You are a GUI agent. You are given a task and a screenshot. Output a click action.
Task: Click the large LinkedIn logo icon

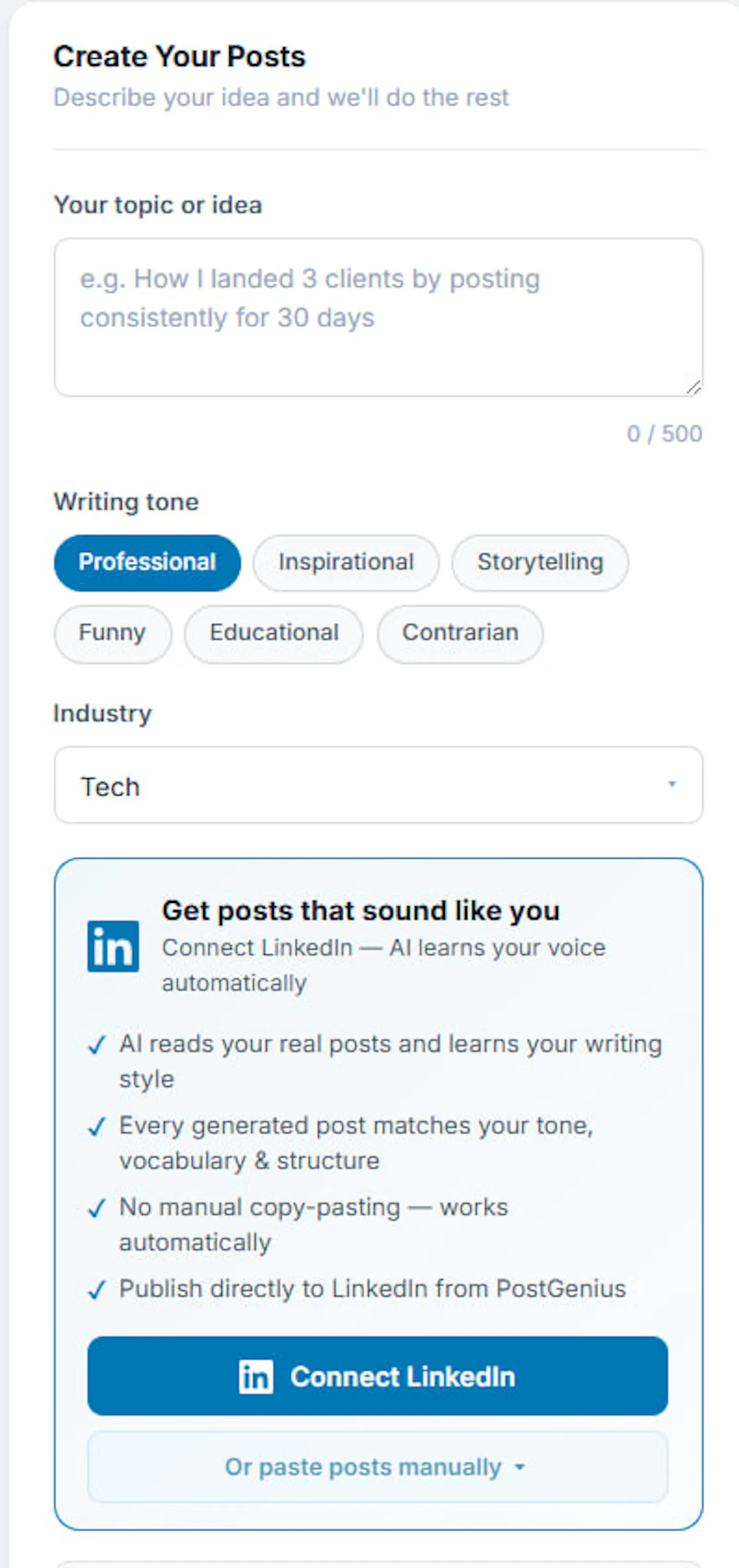[113, 947]
